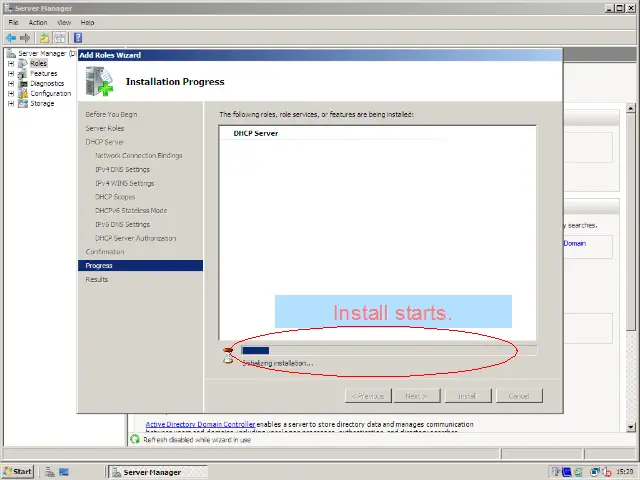Click the first system tray icon
The width and height of the screenshot is (640, 480).
tap(556, 472)
